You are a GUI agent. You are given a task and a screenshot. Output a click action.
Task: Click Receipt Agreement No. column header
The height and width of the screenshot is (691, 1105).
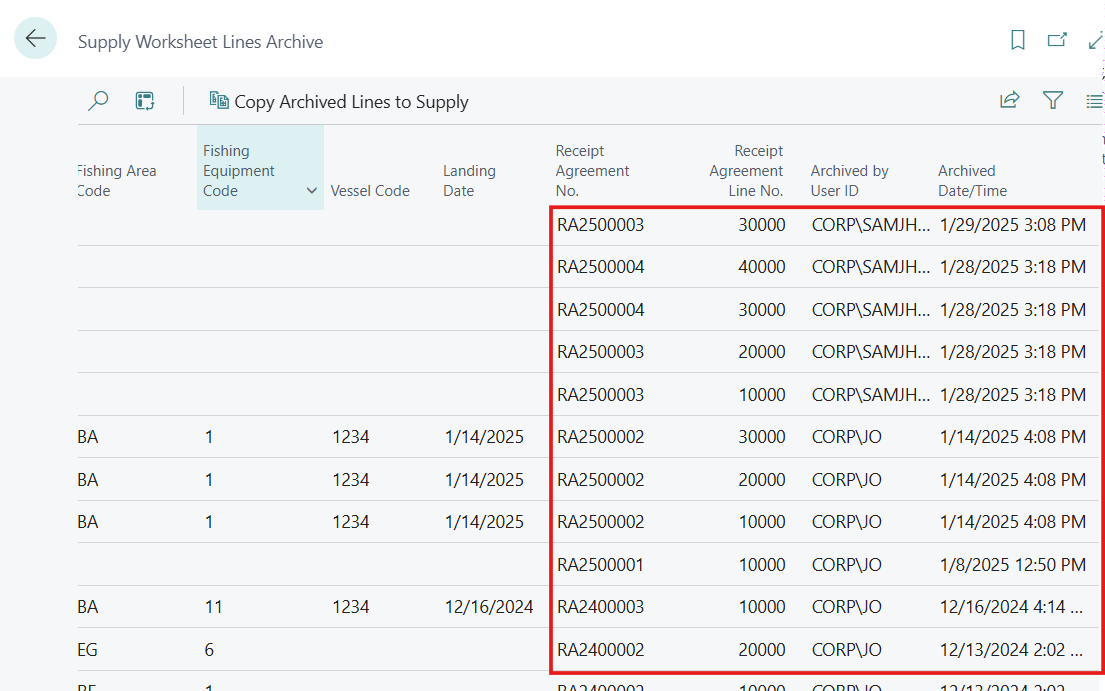[592, 171]
